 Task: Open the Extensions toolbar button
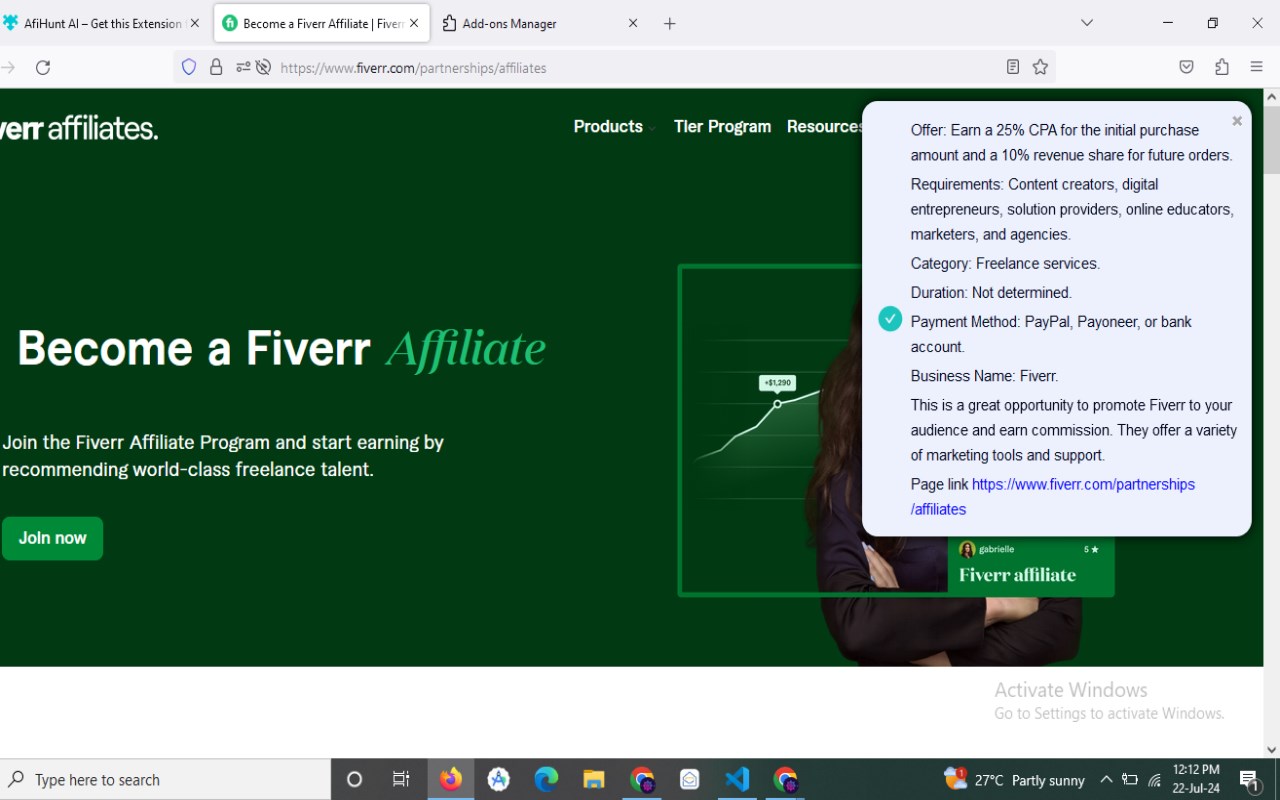tap(1222, 67)
